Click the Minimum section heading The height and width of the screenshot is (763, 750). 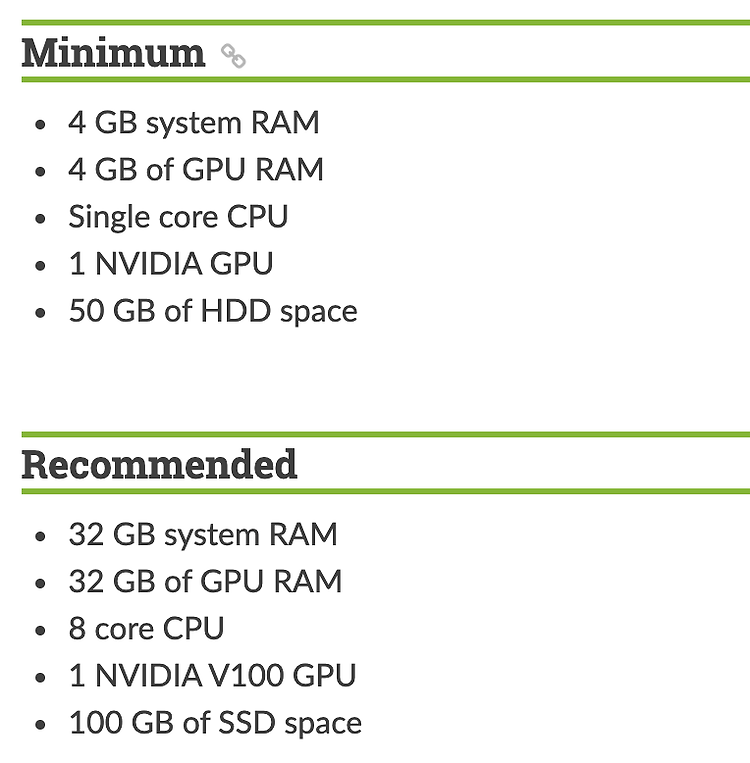(113, 53)
